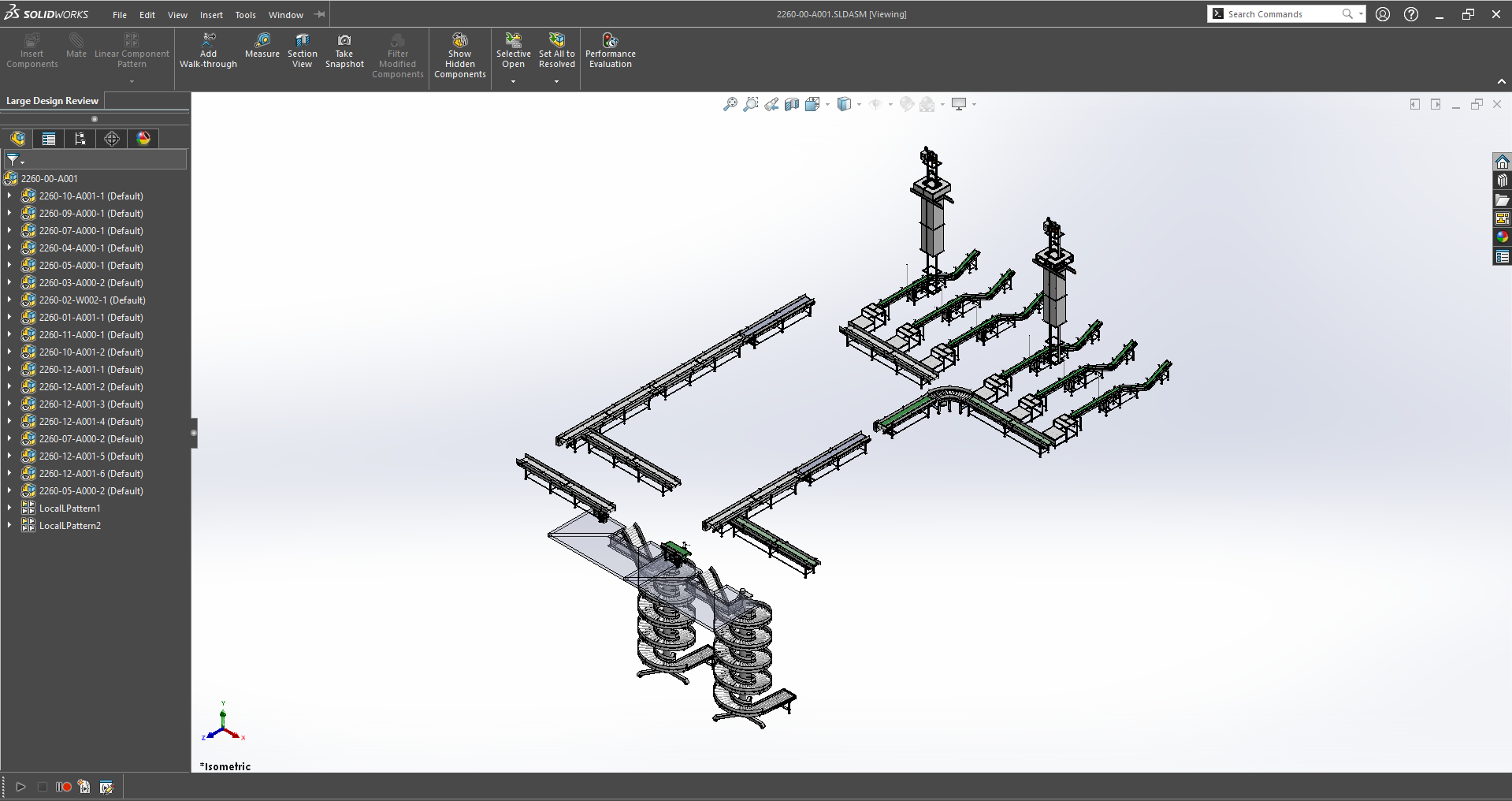The height and width of the screenshot is (801, 1512).
Task: Click the Measure tool icon
Action: pyautogui.click(x=262, y=41)
